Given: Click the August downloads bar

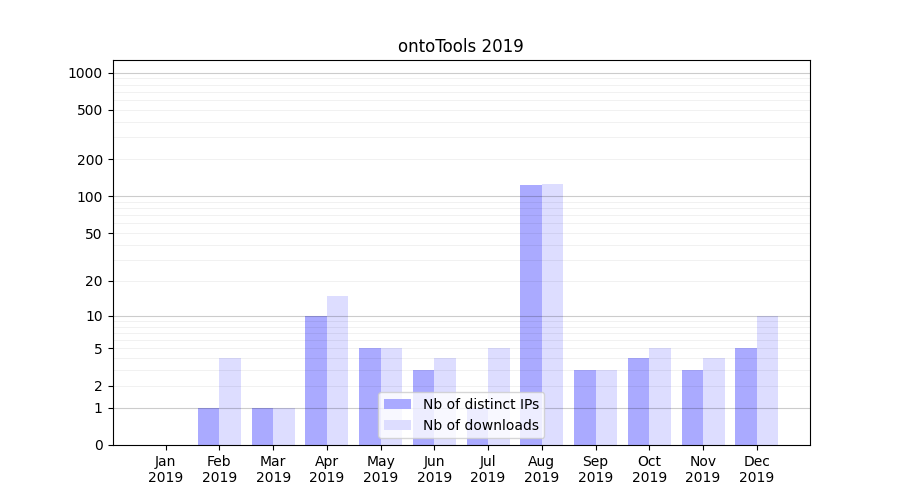Looking at the screenshot, I should coord(552,314).
